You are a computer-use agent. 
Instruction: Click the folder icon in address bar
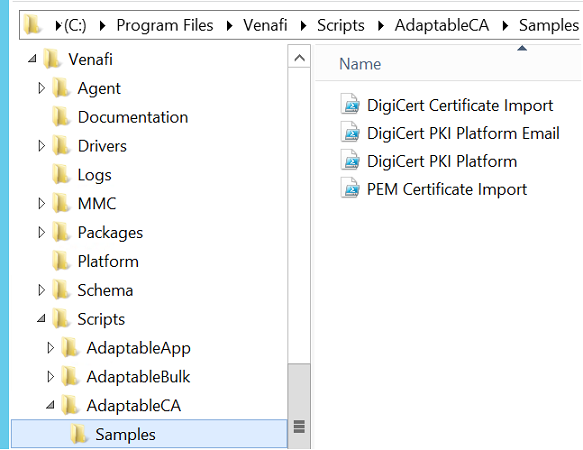pos(32,25)
